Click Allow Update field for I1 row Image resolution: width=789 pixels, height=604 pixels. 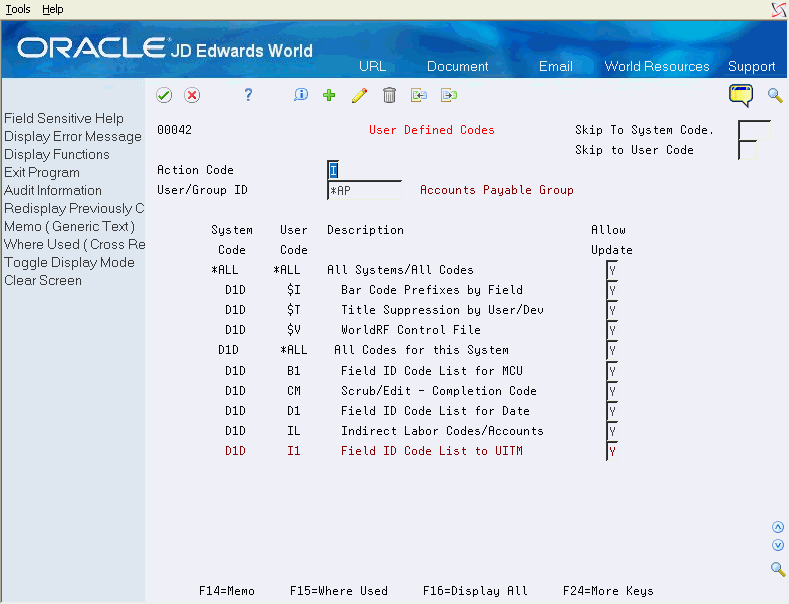pyautogui.click(x=612, y=451)
